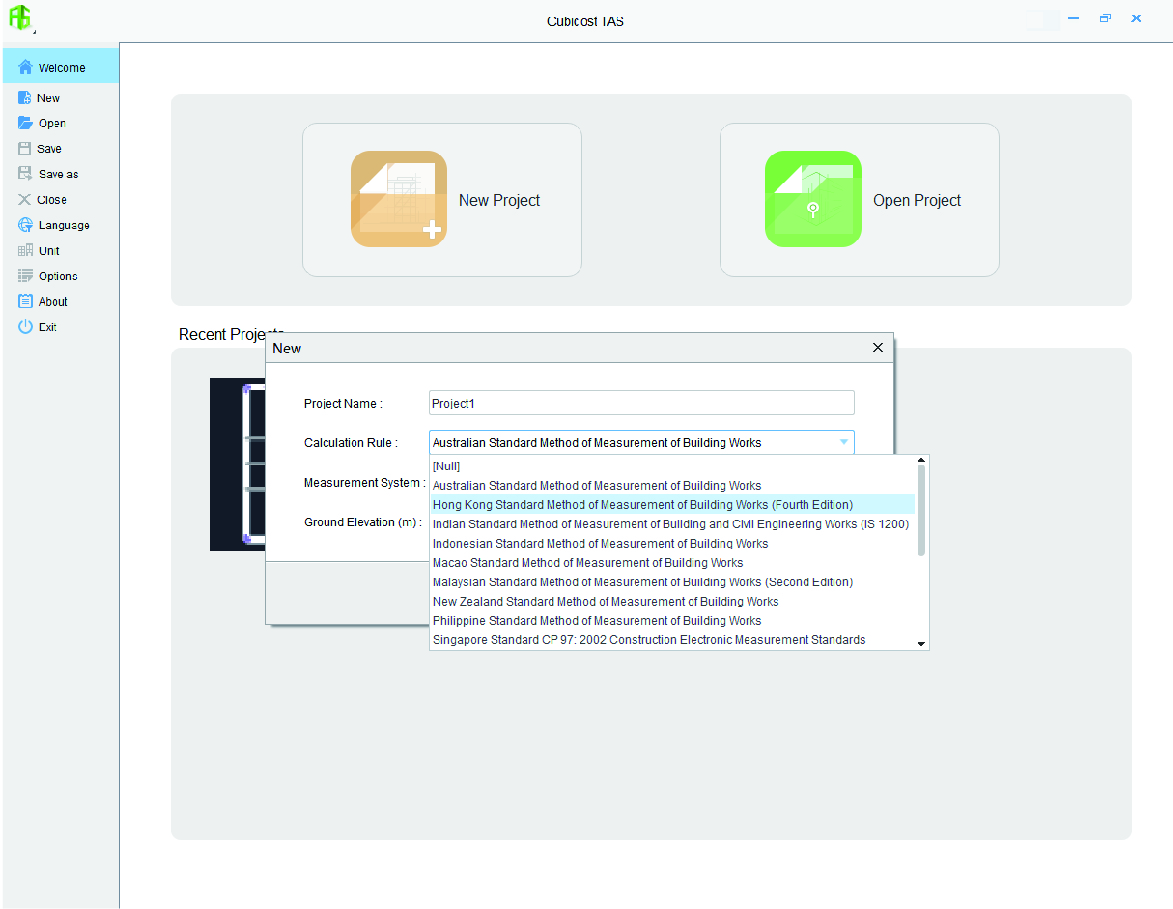Click the Project Name input field
Screen dimensions: 1173x909
[x=641, y=403]
